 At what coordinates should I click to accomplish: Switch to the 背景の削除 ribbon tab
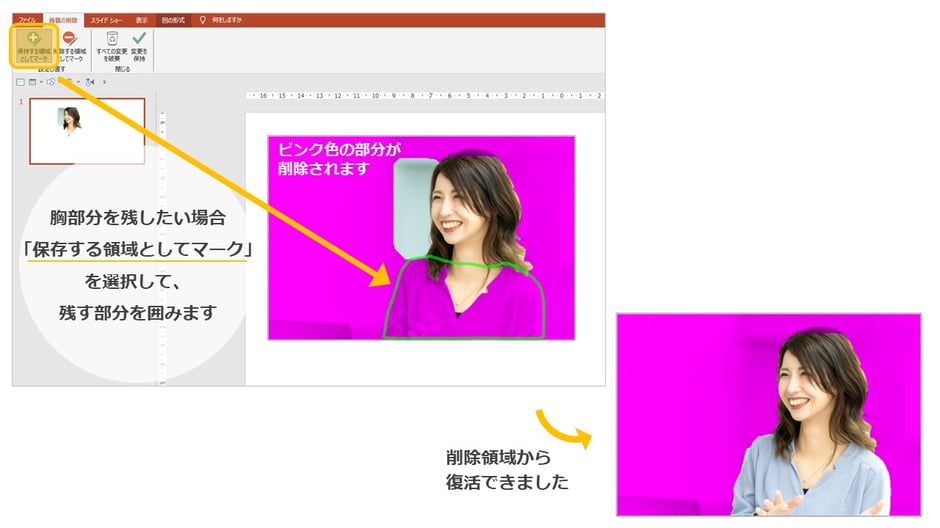click(63, 20)
